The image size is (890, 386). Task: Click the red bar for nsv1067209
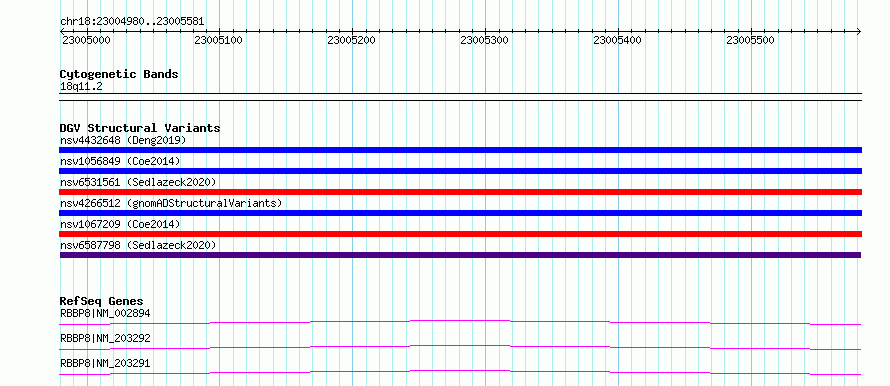click(460, 234)
